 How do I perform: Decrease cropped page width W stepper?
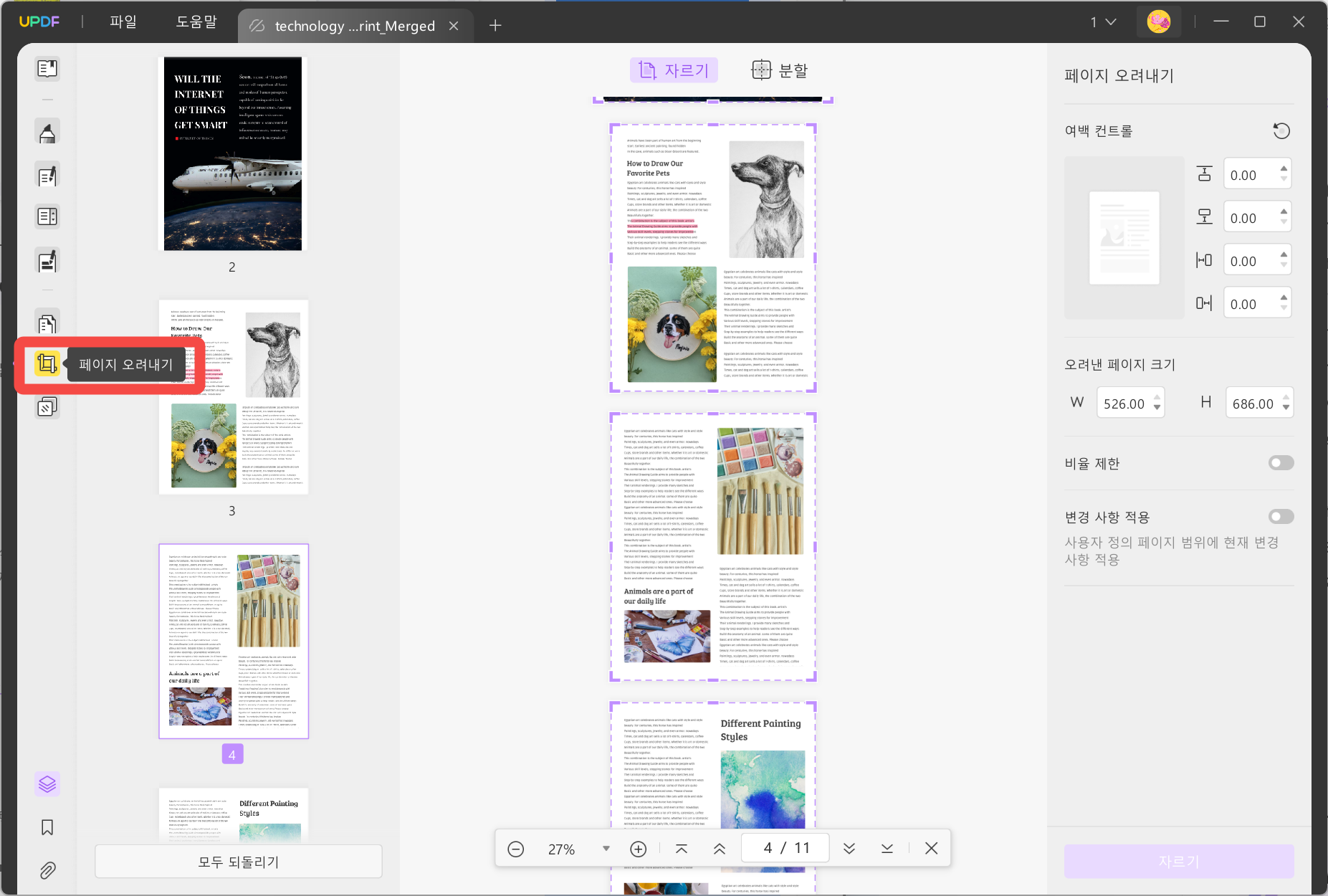[x=1157, y=408]
